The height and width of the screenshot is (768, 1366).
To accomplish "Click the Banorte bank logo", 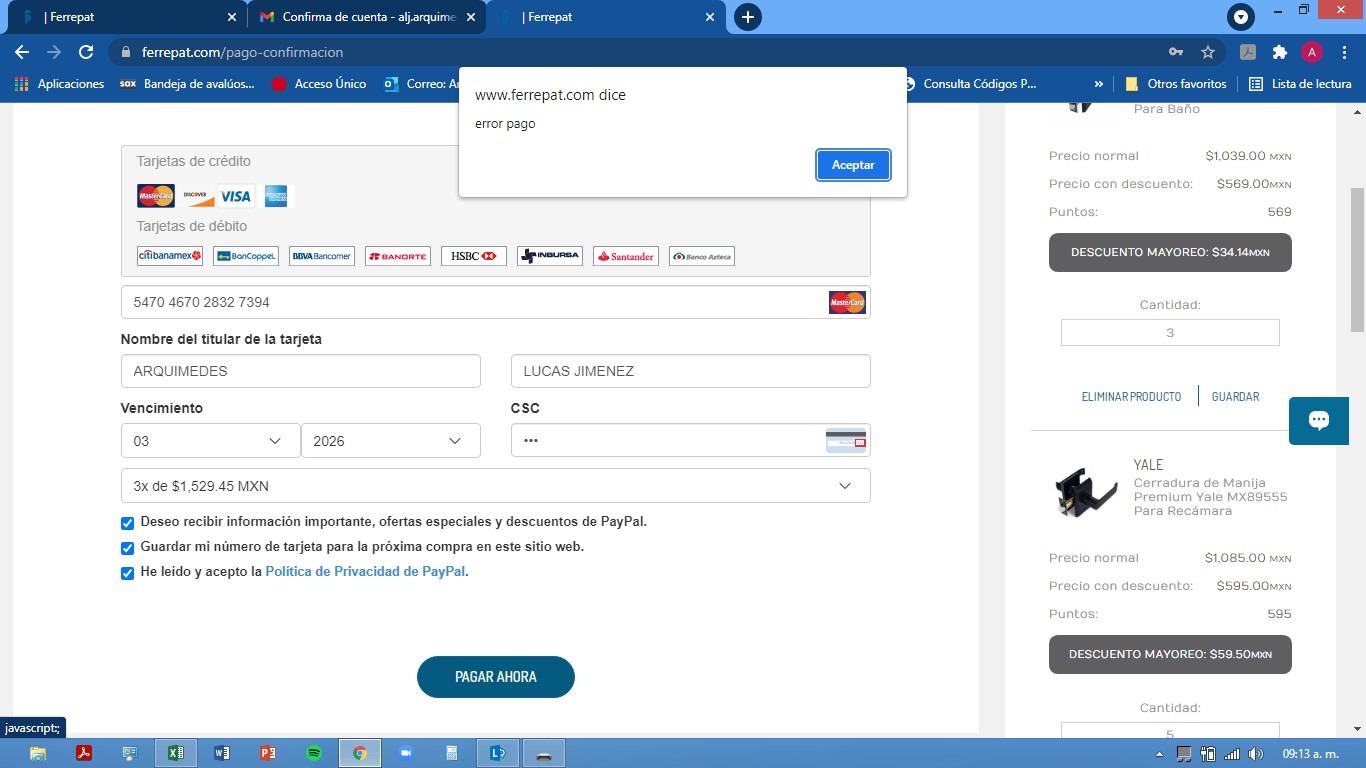I will (x=398, y=256).
